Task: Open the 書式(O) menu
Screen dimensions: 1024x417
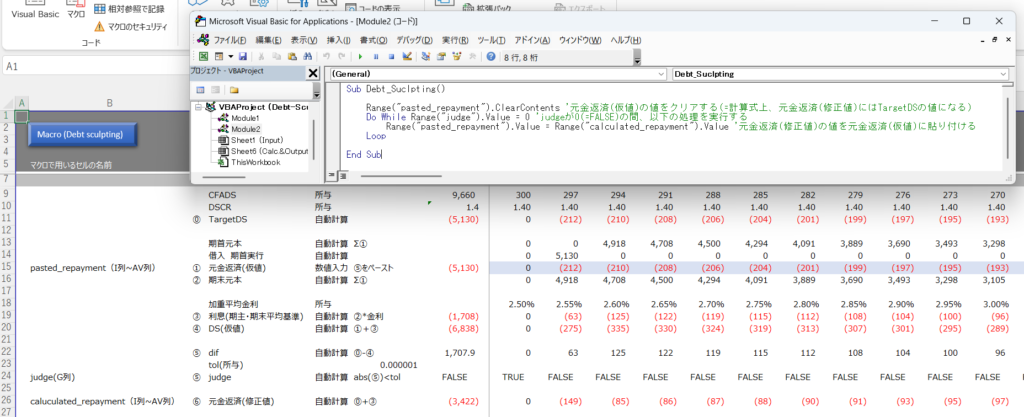Action: point(373,39)
